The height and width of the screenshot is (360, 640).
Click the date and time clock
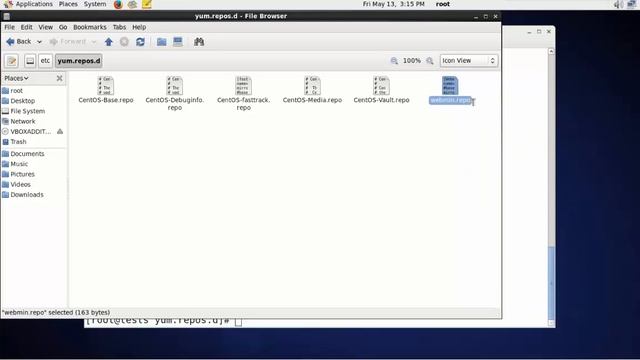click(393, 4)
